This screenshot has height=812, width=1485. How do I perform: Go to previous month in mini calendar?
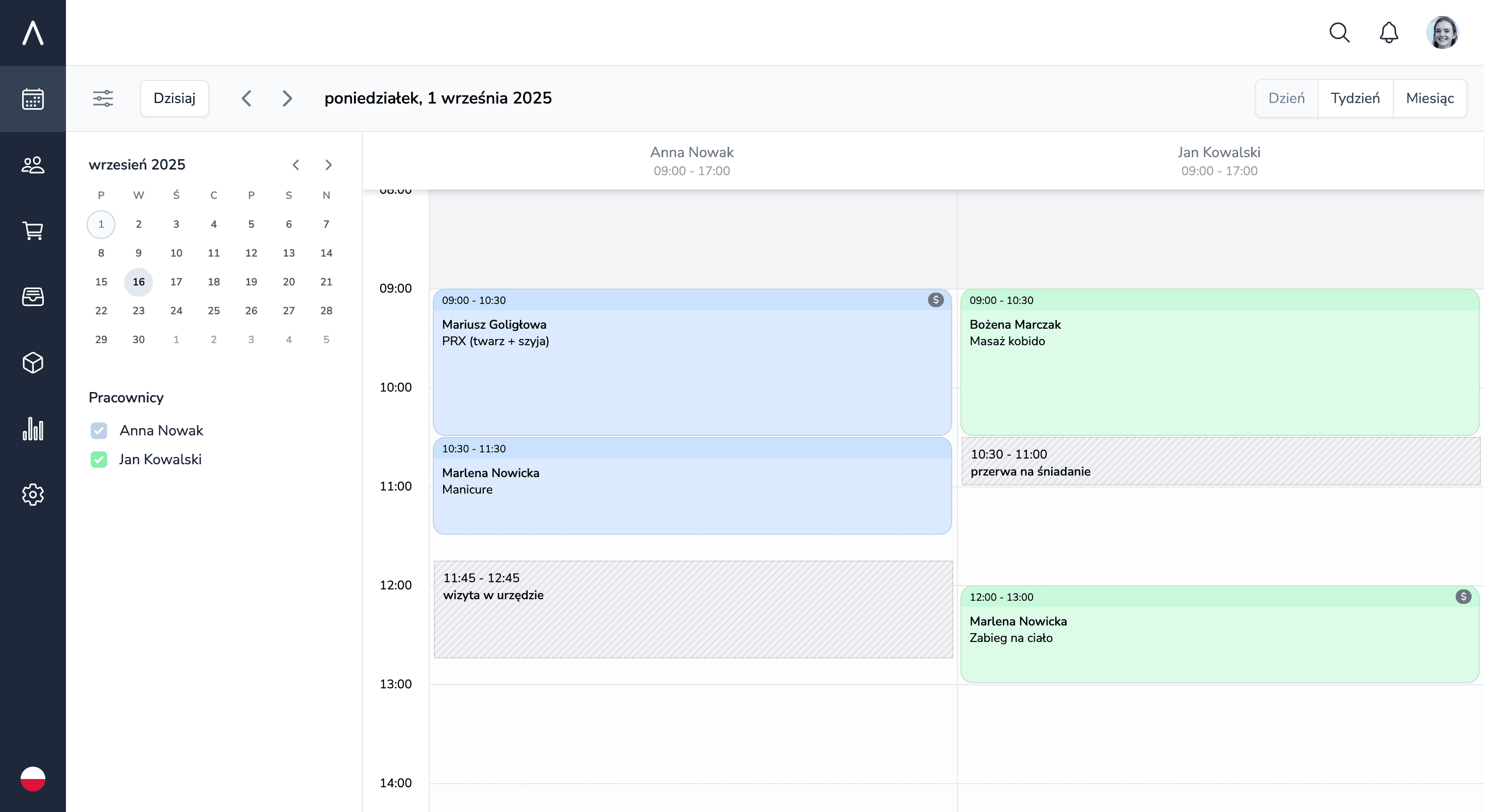(x=296, y=165)
